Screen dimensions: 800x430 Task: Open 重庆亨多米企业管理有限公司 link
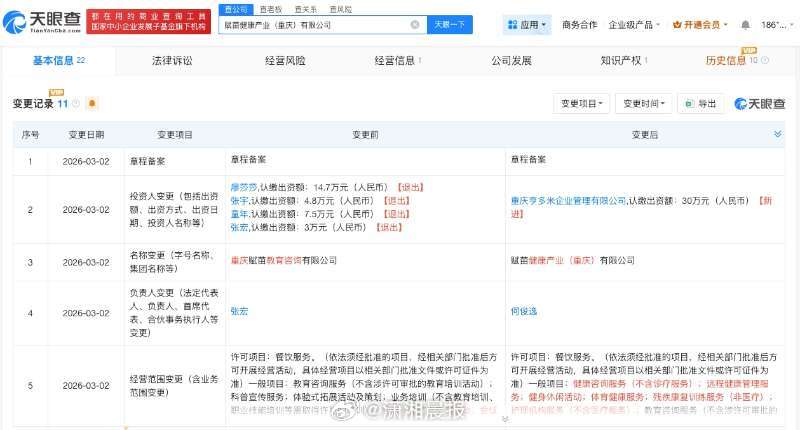[x=568, y=200]
